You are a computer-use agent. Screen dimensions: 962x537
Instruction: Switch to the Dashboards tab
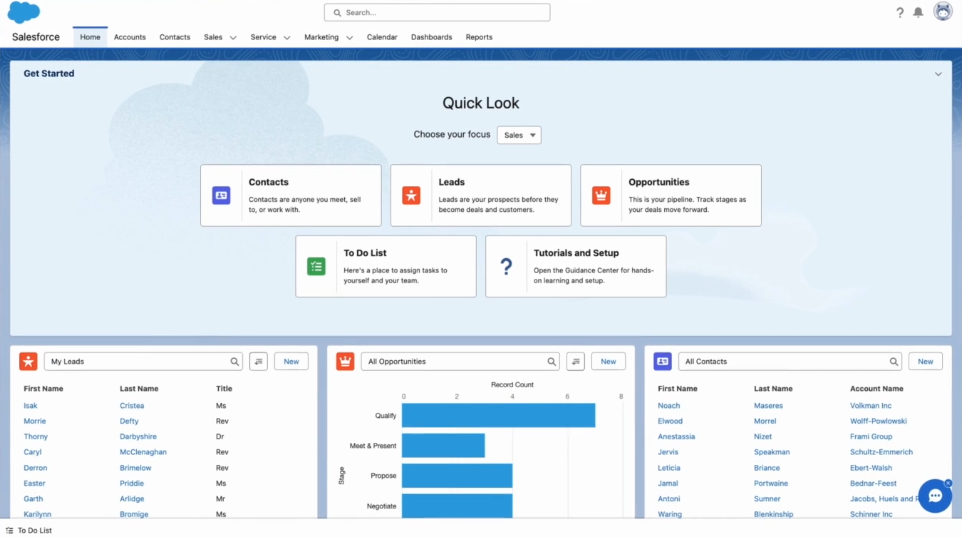(x=431, y=37)
